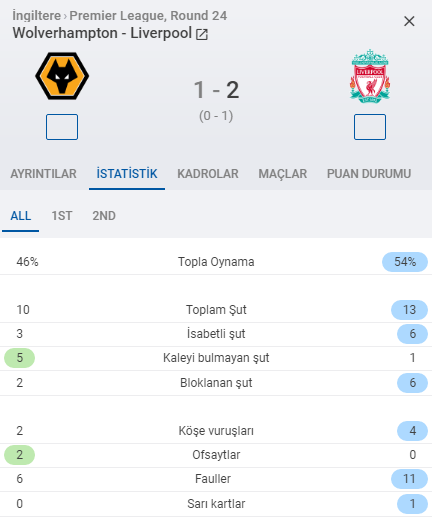Screen dimensions: 432x517
Task: Click the İngiltere breadcrumb link
Action: pyautogui.click(x=37, y=16)
